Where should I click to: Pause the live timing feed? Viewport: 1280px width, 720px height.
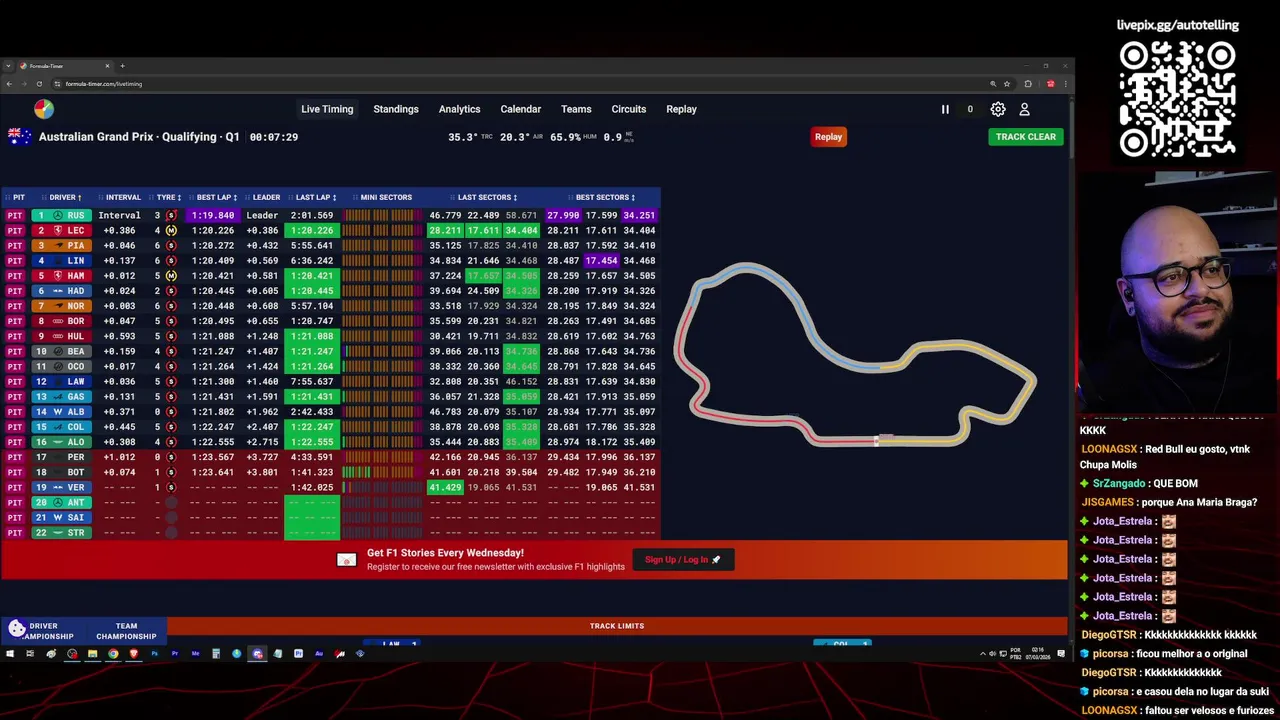point(945,109)
